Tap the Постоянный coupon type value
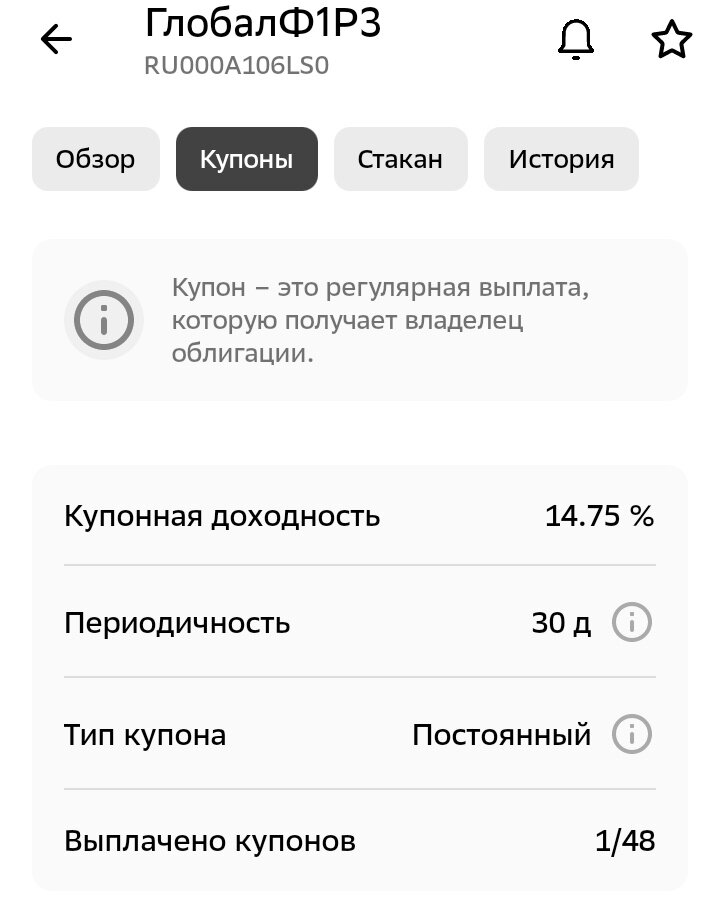This screenshot has width=720, height=897. [501, 734]
